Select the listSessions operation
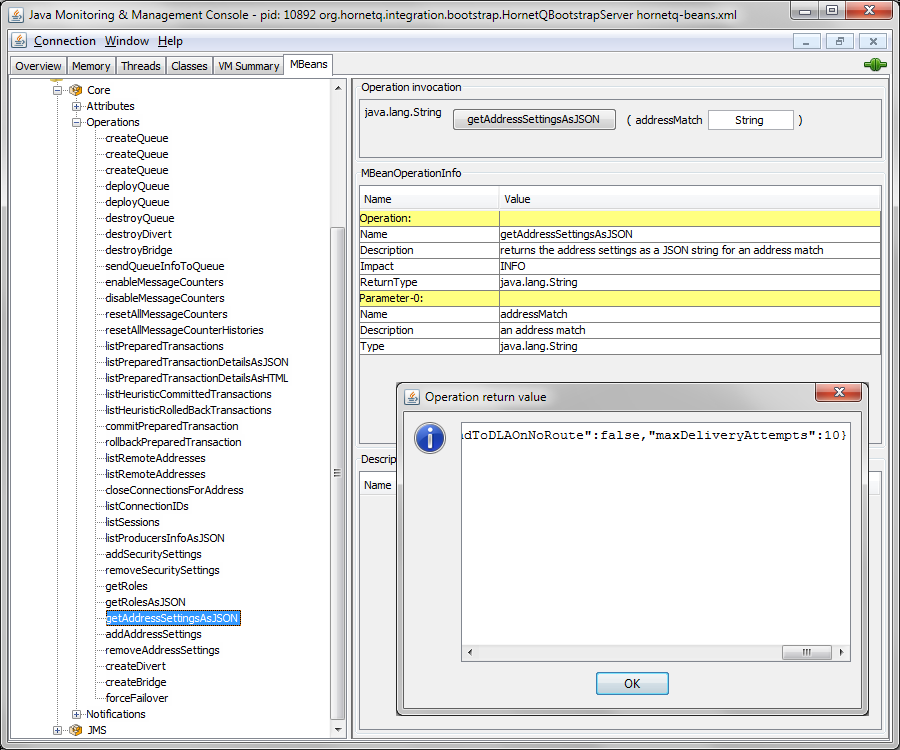Viewport: 900px width, 750px height. pos(133,522)
